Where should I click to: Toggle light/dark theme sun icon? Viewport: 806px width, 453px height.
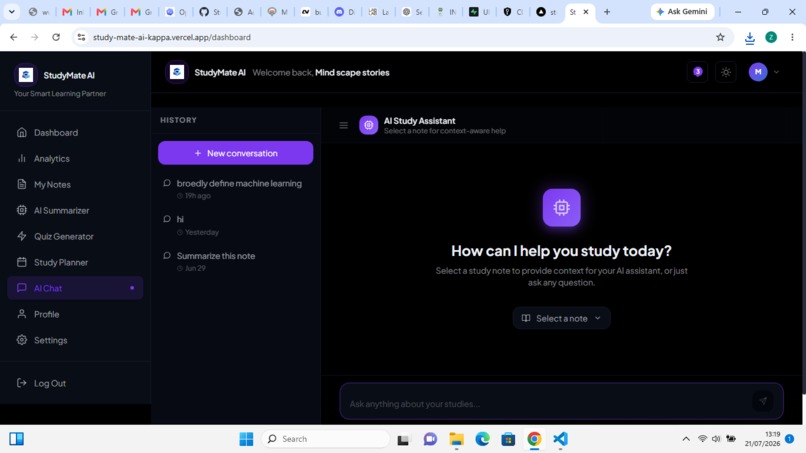point(726,72)
